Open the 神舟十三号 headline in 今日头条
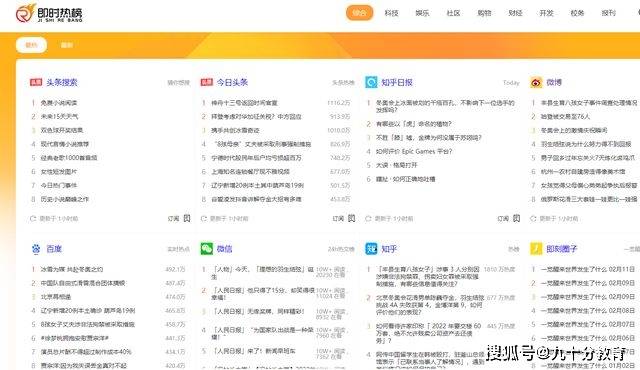This screenshot has height=370, width=640. coord(244,103)
